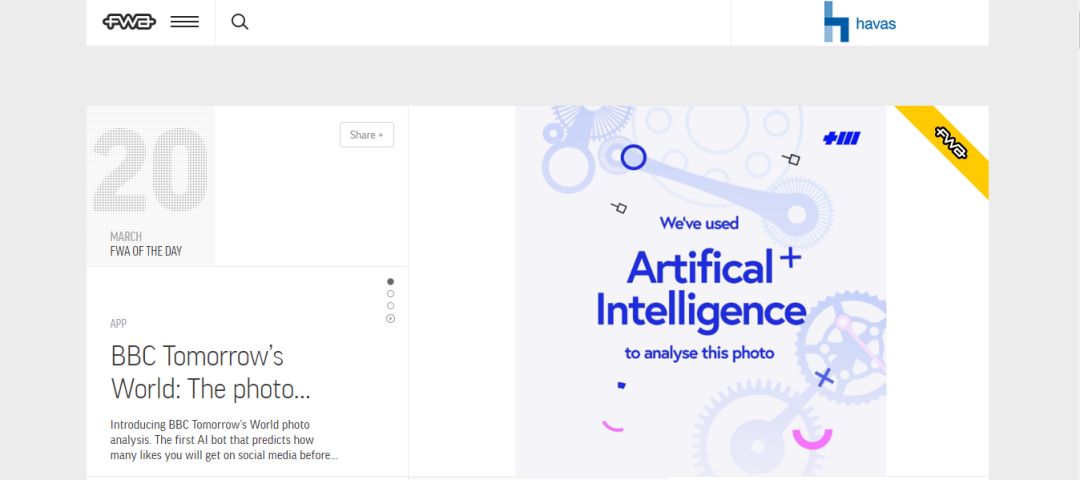Screen dimensions: 1080x480
Task: Click the carousel play icon
Action: [390, 318]
